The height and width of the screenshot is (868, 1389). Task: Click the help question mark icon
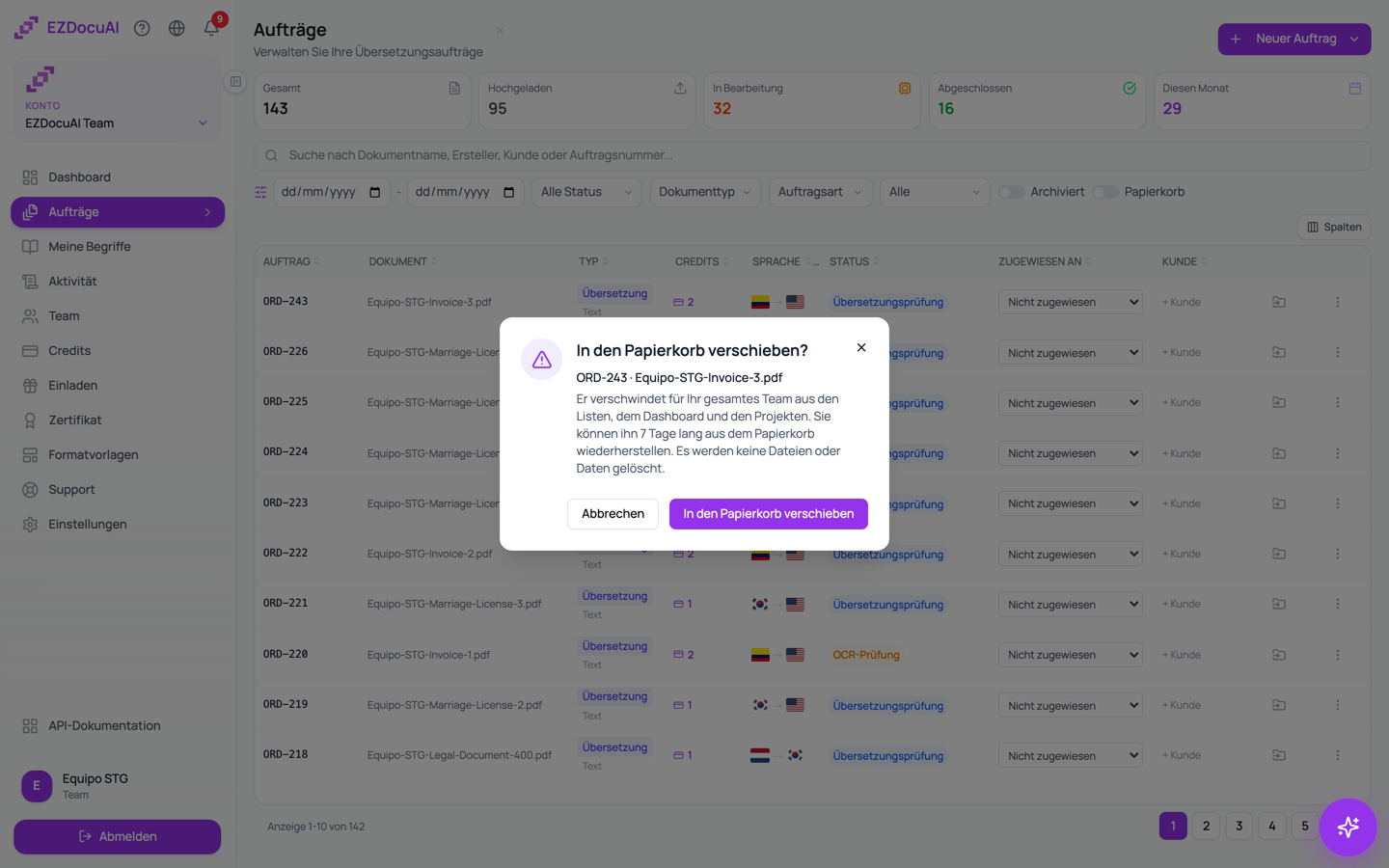(x=142, y=28)
